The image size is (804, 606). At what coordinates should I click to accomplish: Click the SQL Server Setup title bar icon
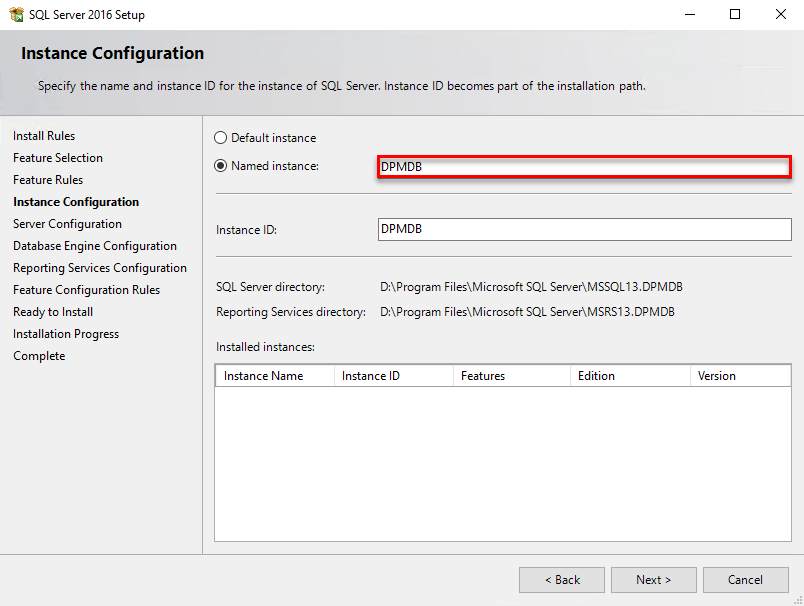click(16, 14)
